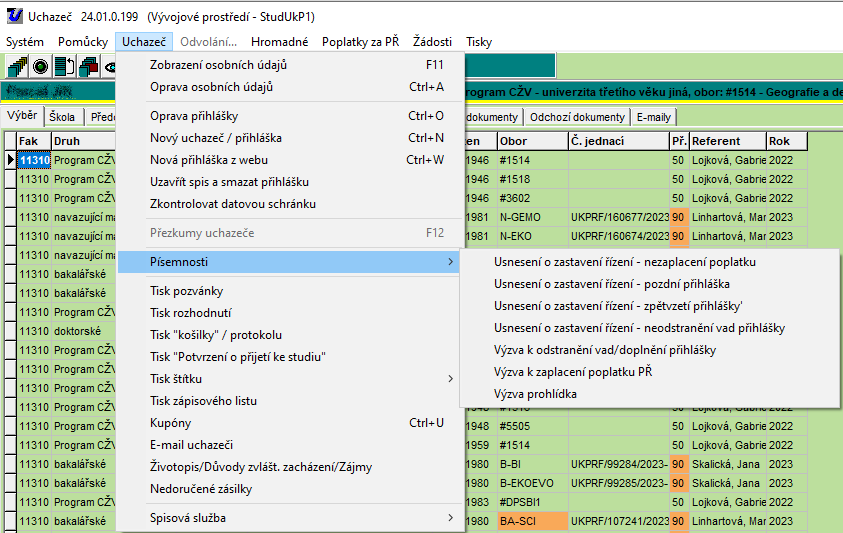Click the stacked cards toolbar icon
Screen dimensions: 843x533
pyautogui.click(x=17, y=67)
